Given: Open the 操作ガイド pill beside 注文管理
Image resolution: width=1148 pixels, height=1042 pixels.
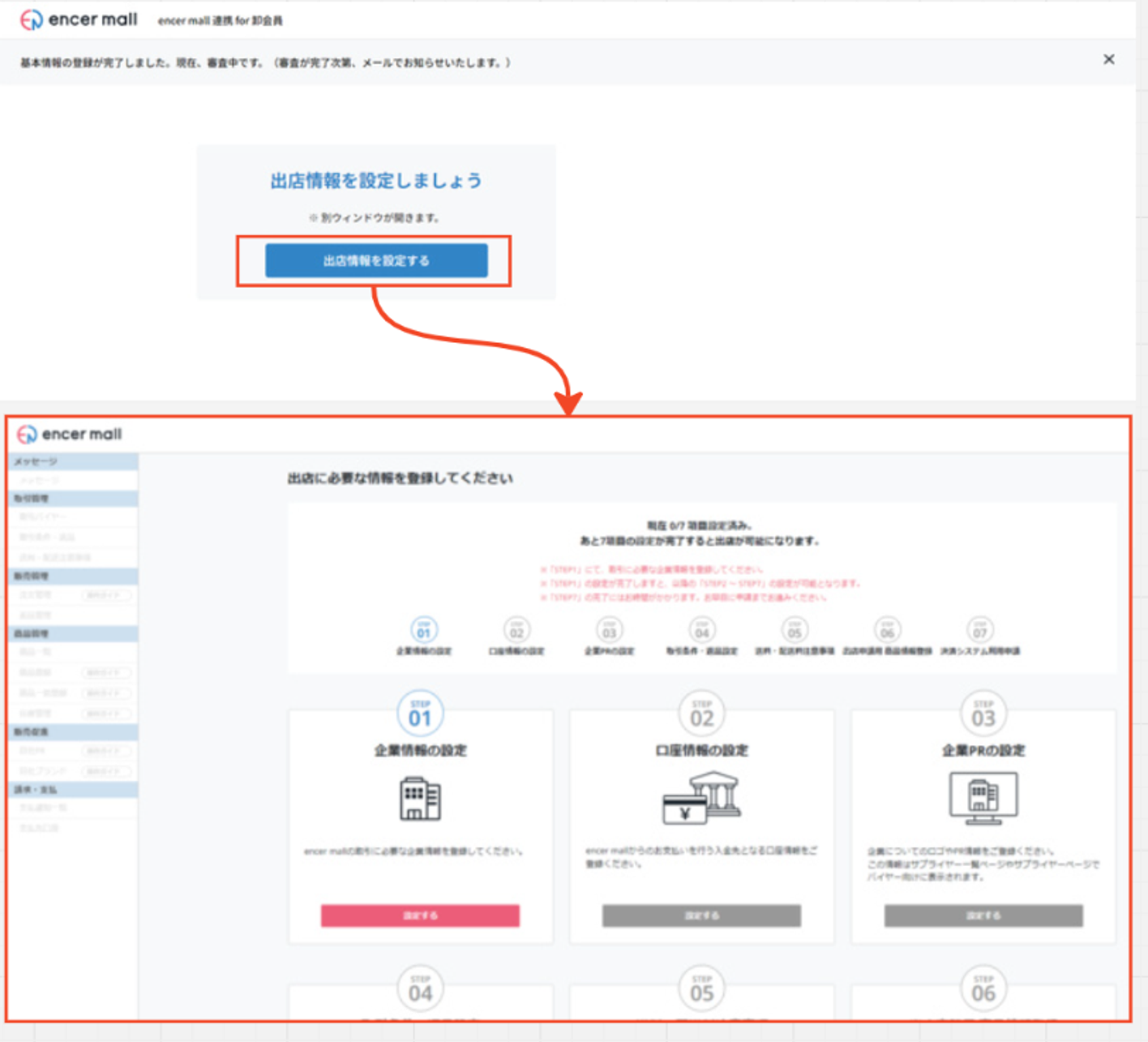Looking at the screenshot, I should [x=106, y=595].
